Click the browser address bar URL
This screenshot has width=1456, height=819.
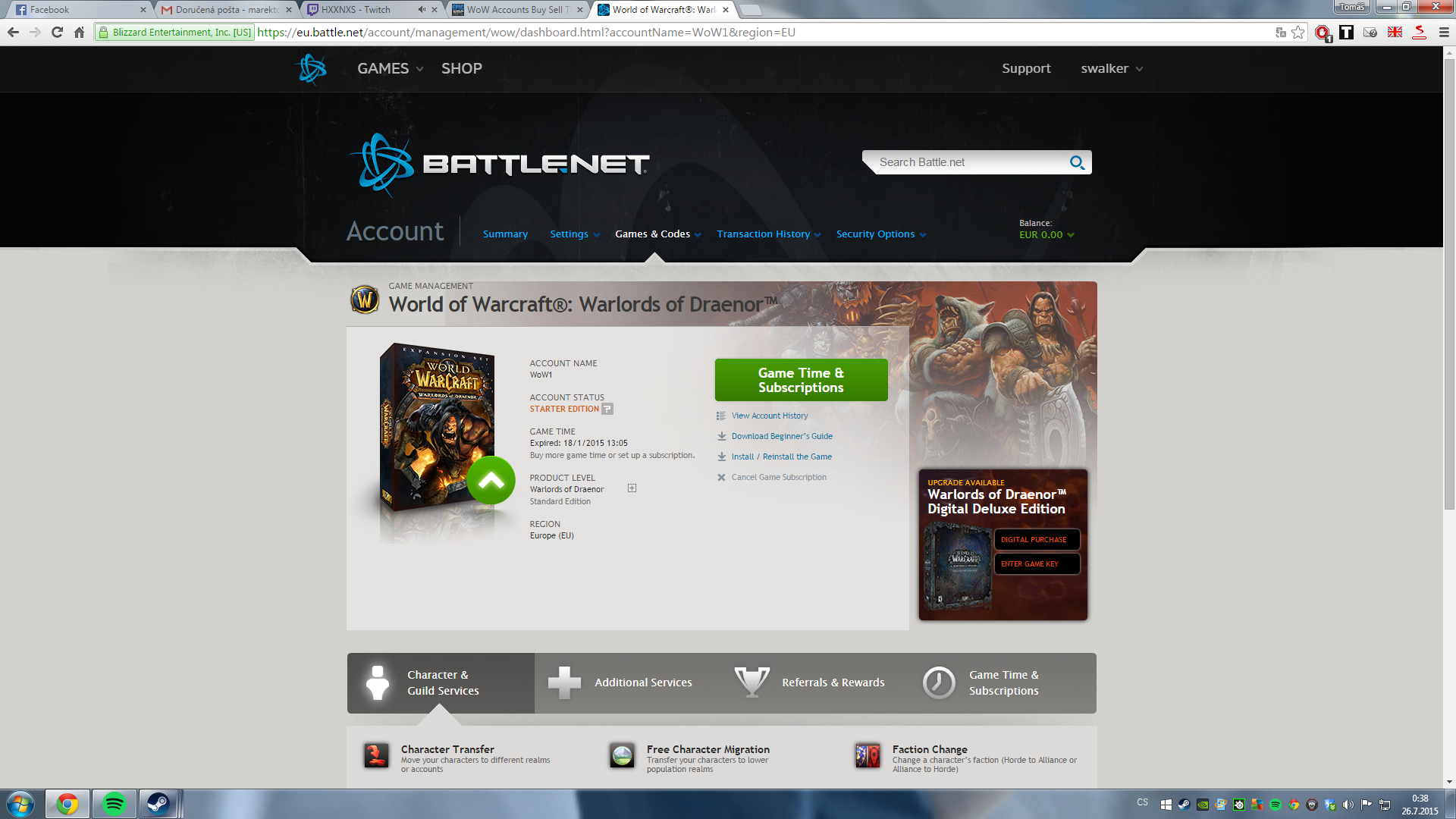(526, 33)
